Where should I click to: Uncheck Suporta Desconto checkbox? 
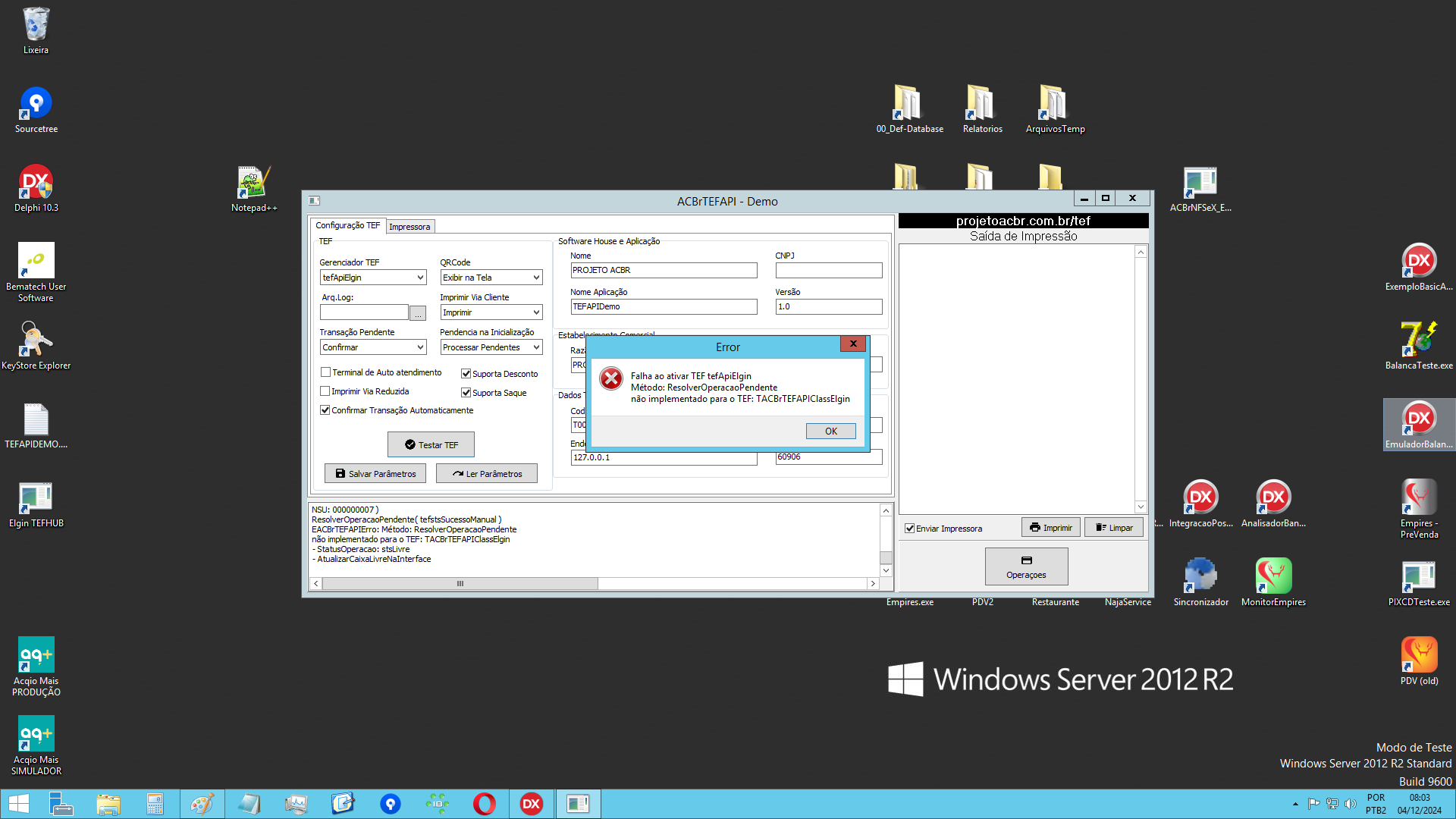click(466, 374)
